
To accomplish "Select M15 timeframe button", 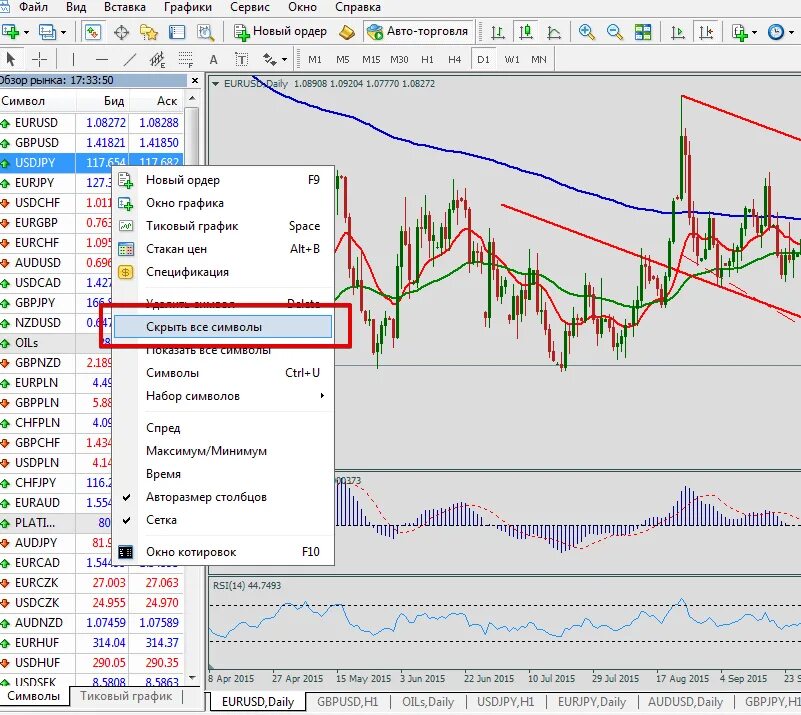I will click(371, 60).
